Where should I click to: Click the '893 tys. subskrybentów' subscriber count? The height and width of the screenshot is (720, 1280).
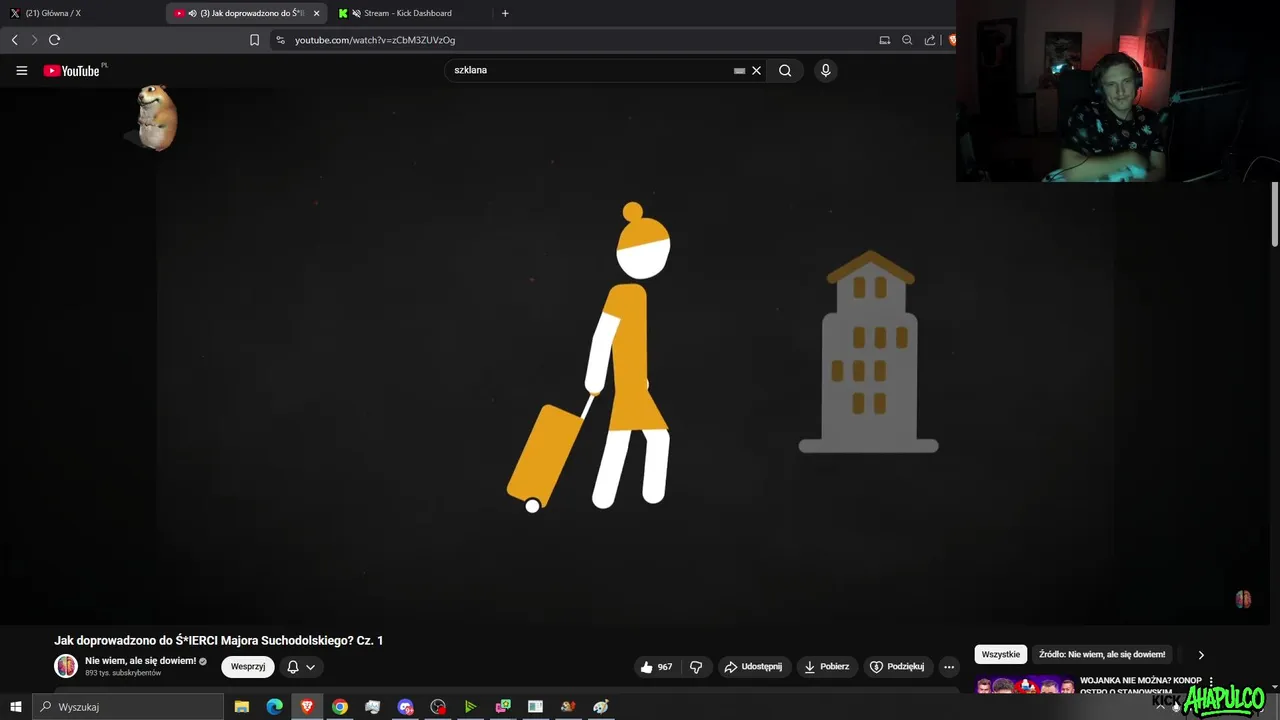click(x=122, y=674)
